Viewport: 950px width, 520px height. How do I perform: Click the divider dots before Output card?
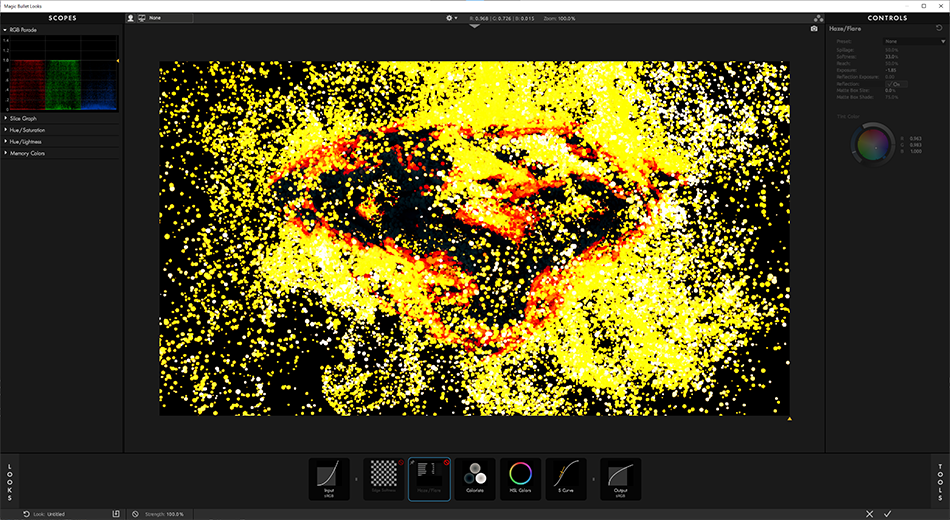point(593,479)
